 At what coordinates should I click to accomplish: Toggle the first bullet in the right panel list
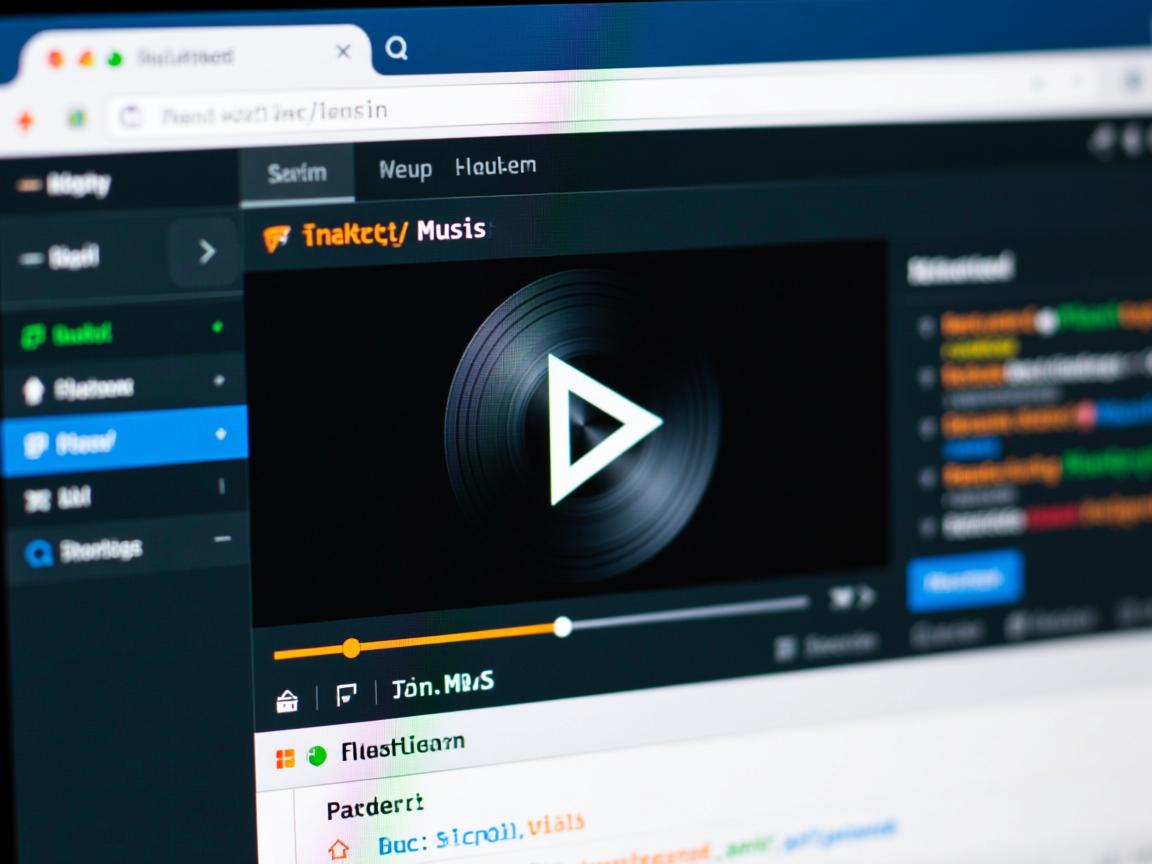925,324
